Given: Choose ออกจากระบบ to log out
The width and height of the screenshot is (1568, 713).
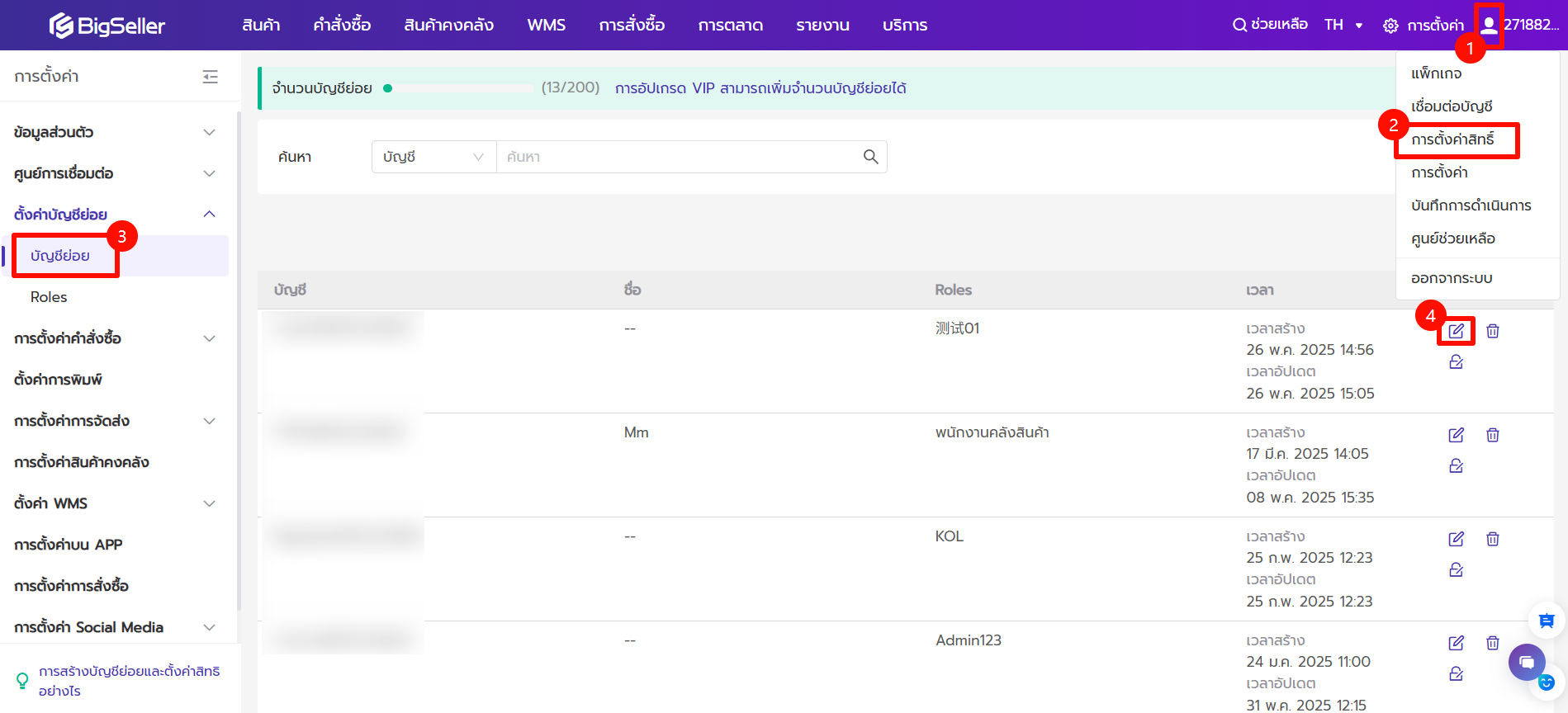Looking at the screenshot, I should 1452,278.
